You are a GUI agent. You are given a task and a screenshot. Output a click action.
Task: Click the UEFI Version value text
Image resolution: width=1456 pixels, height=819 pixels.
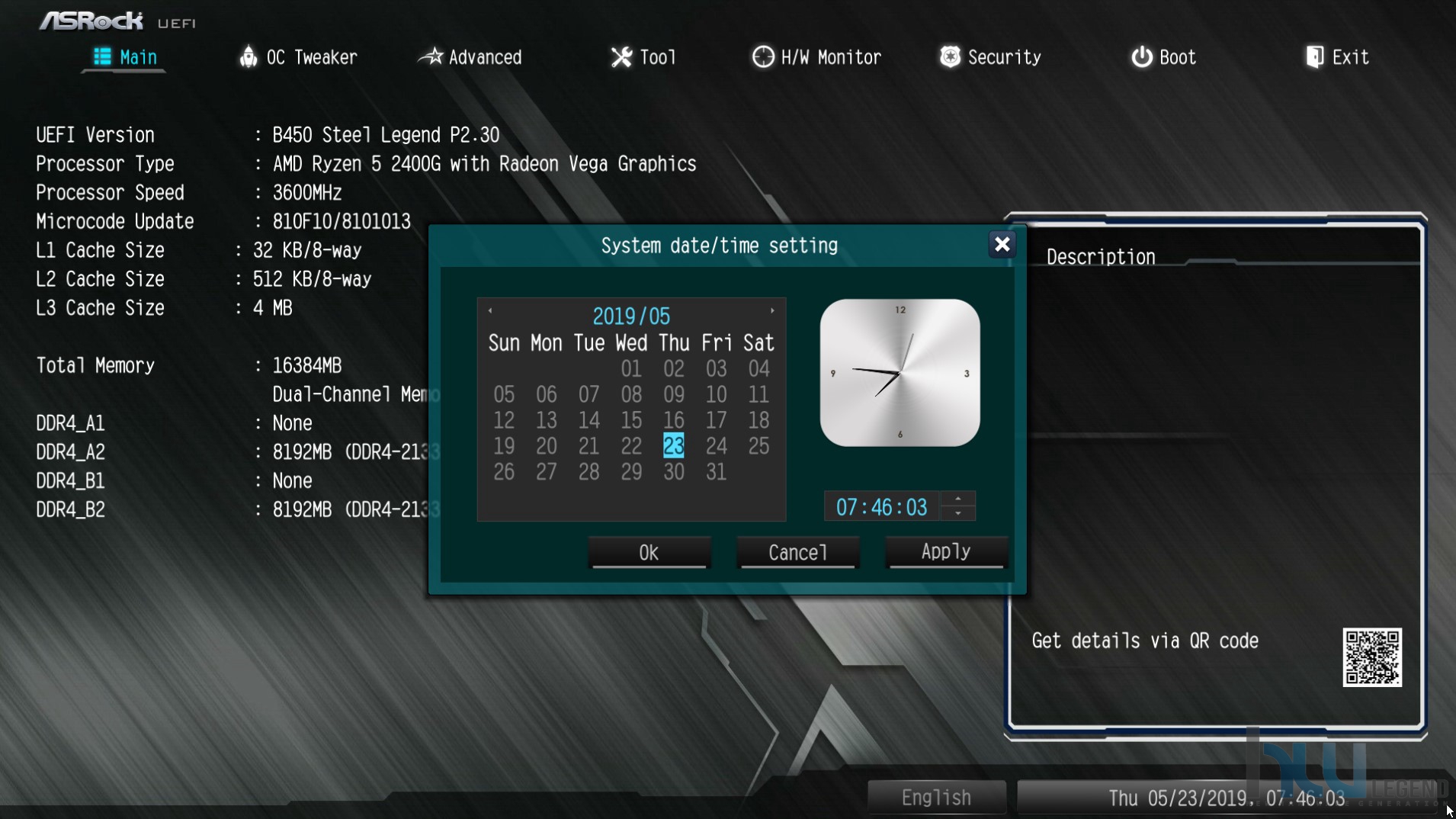386,135
